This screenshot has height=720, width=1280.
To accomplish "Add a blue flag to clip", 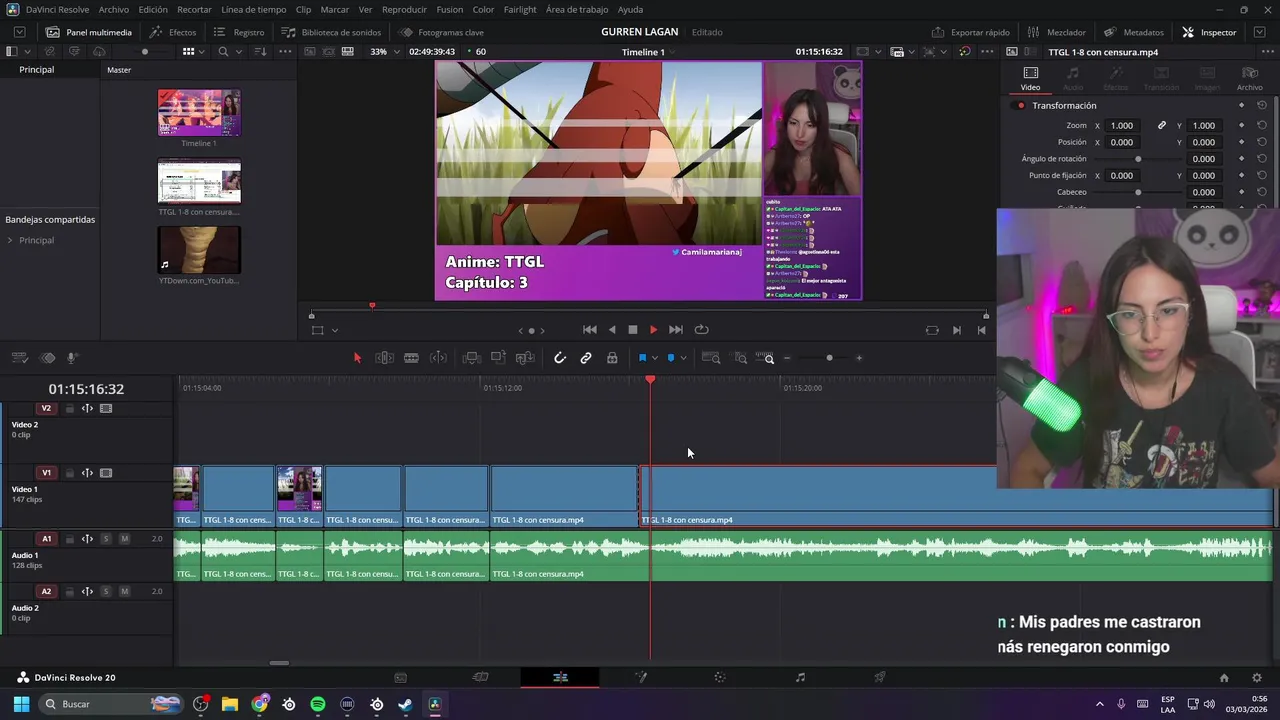I will pos(642,358).
